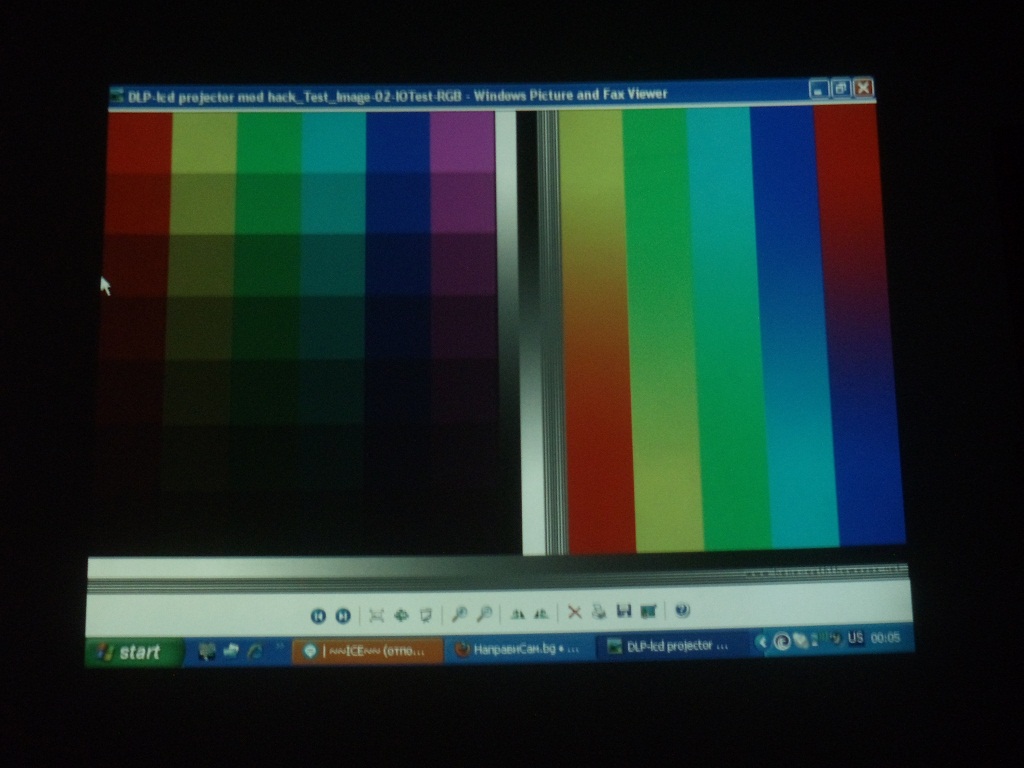
Task: Rotate the image clockwise
Action: tap(517, 614)
